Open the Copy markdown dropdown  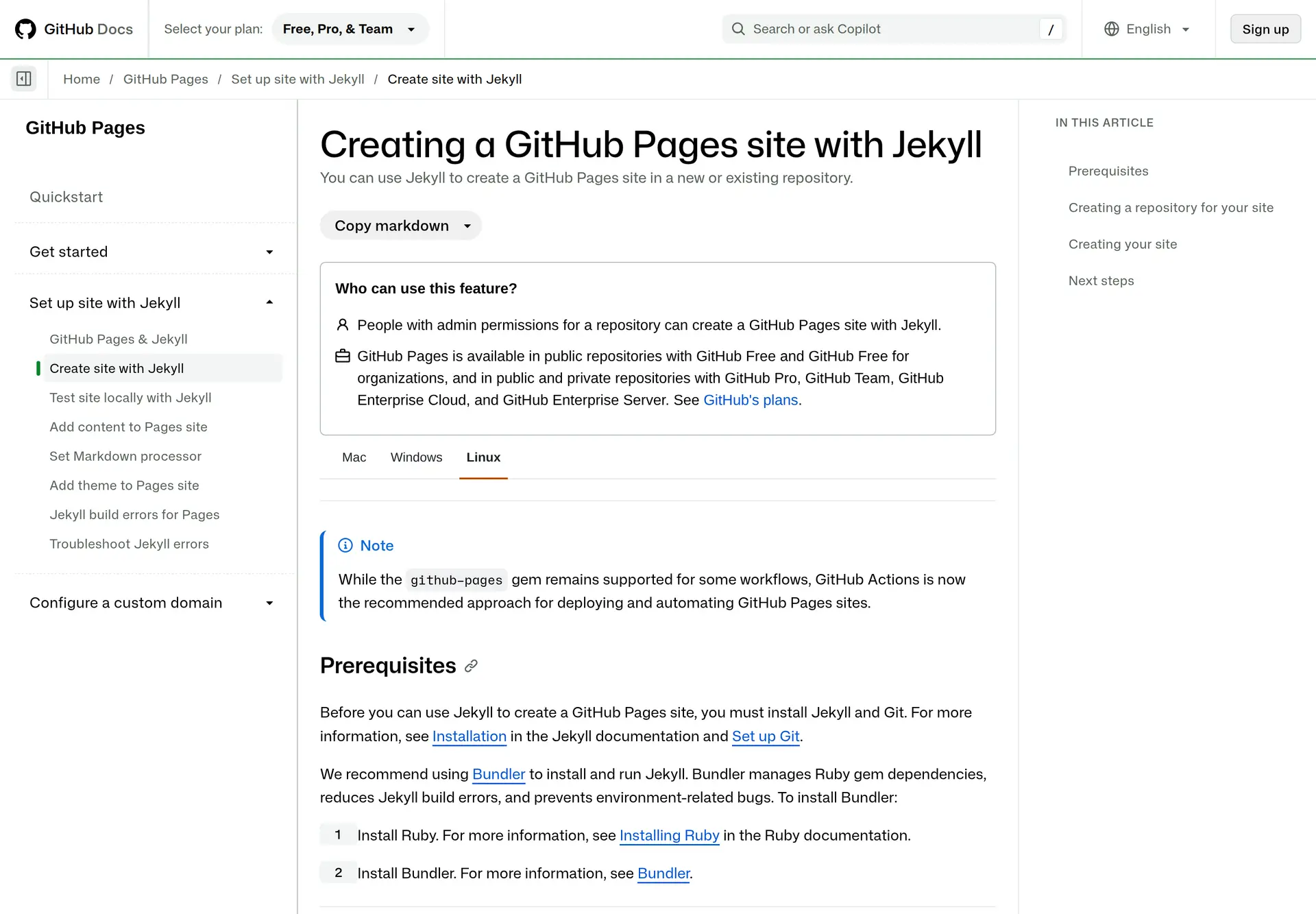(x=401, y=226)
